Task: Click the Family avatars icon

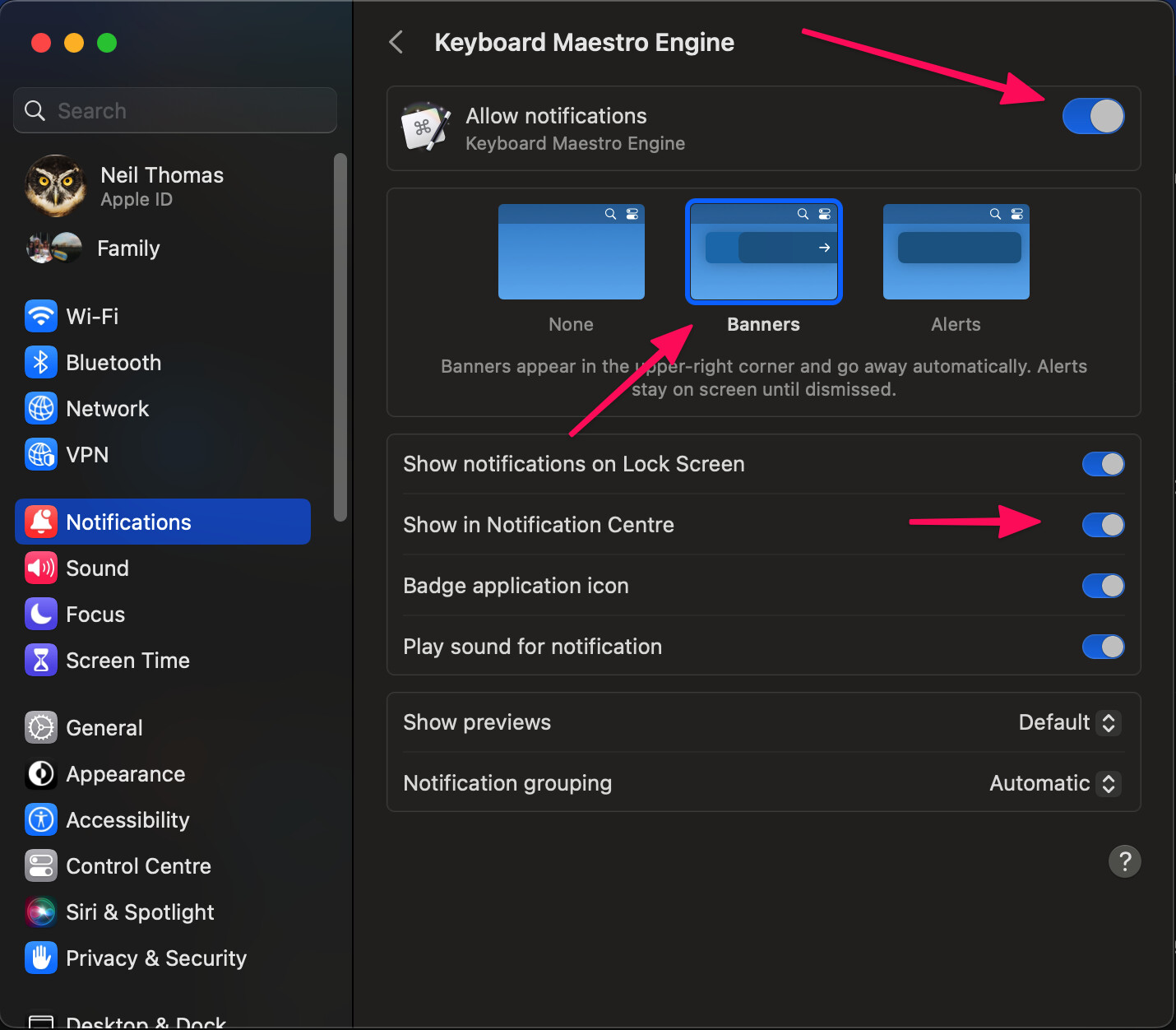Action: click(54, 248)
